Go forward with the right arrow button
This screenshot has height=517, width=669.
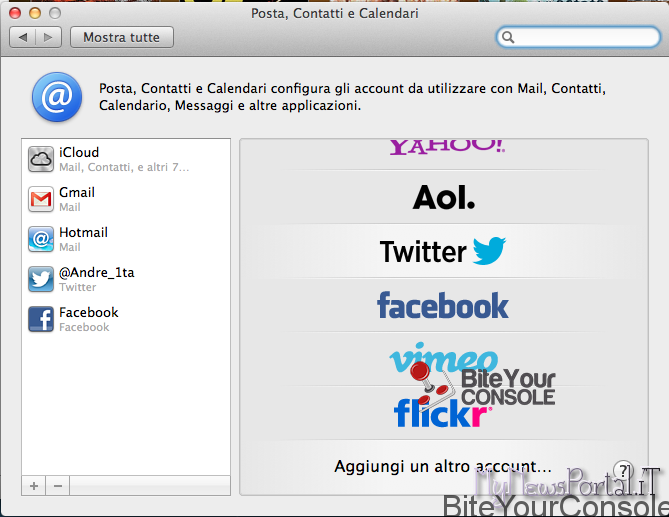48,38
